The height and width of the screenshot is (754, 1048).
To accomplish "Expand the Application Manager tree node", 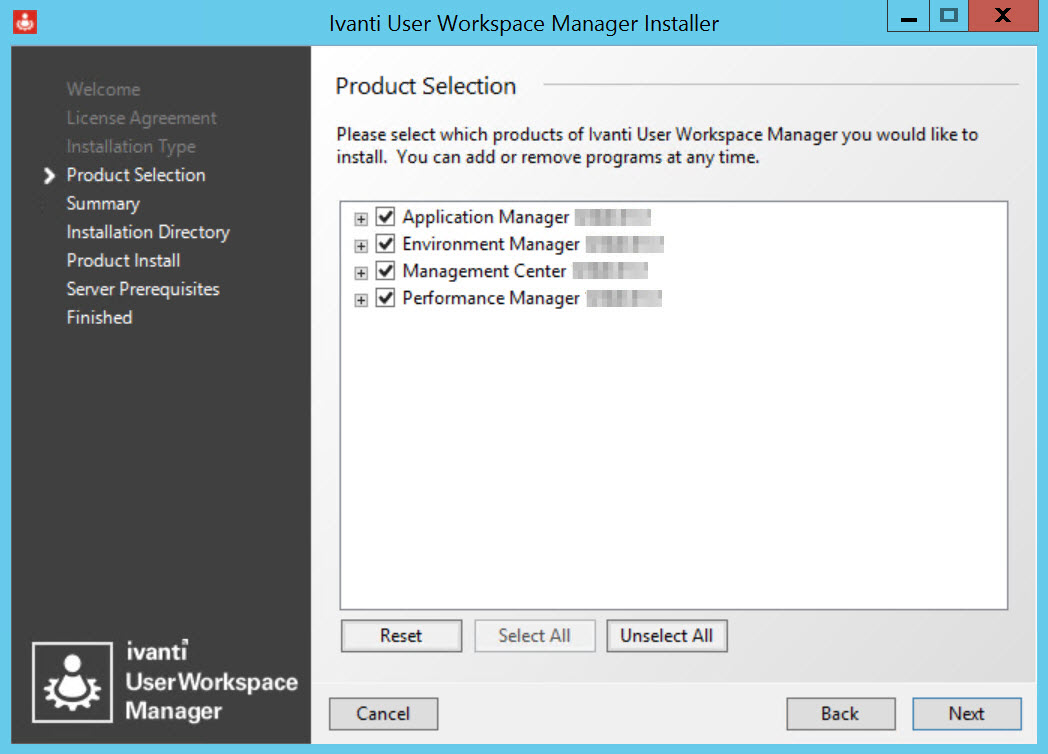I will click(x=361, y=218).
